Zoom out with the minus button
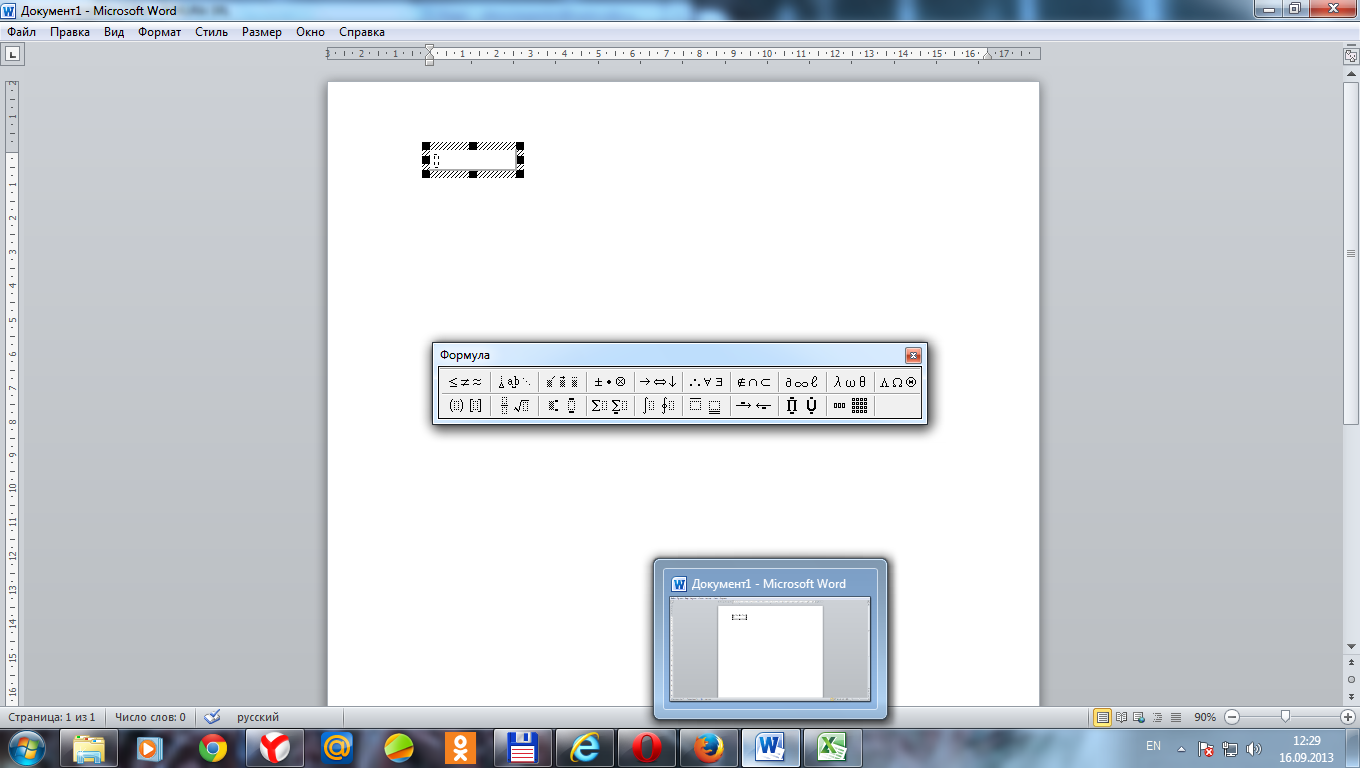1360x768 pixels. tap(1232, 717)
